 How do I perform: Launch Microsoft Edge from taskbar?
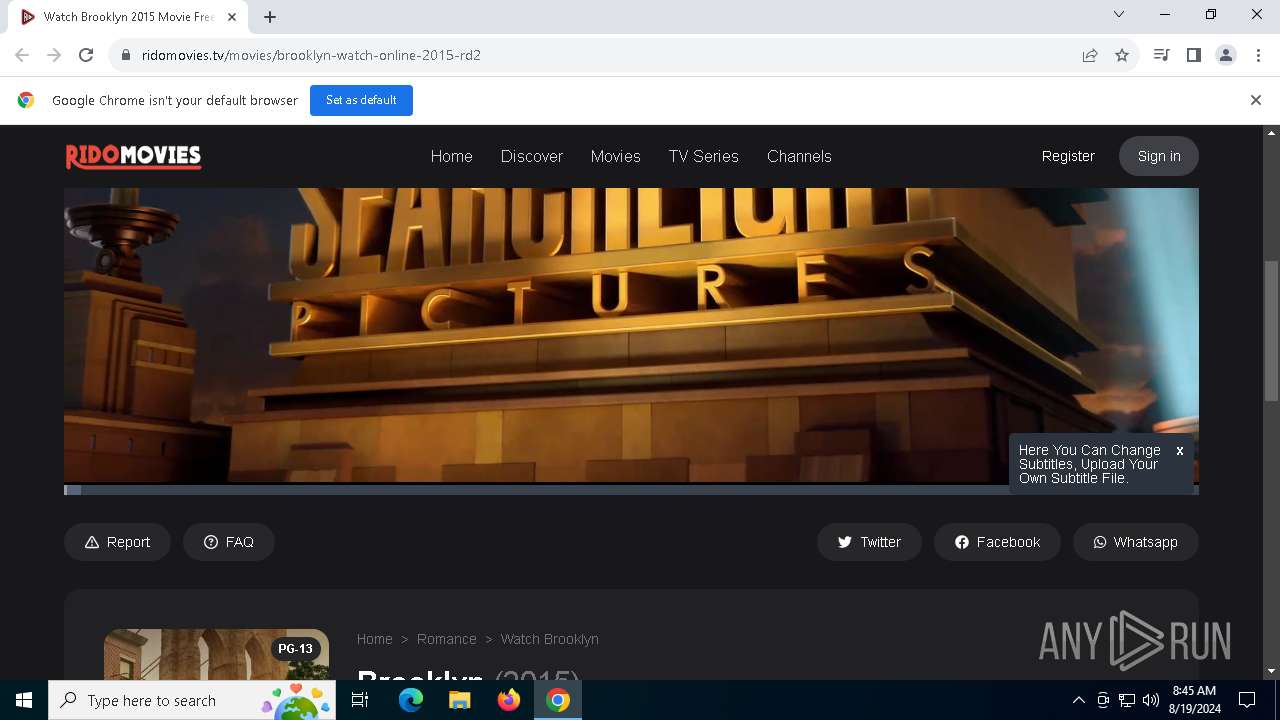[411, 700]
